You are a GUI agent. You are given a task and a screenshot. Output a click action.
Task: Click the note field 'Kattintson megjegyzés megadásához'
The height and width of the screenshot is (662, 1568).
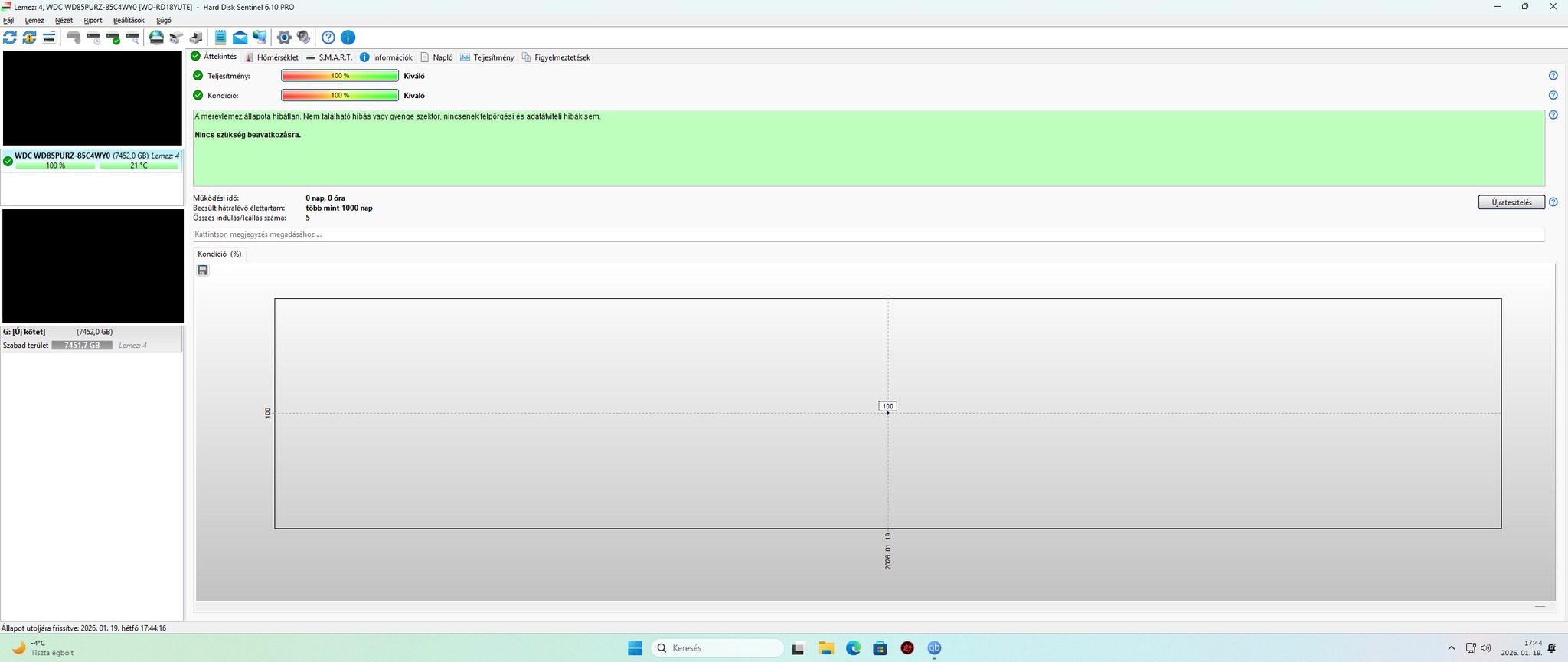[x=869, y=234]
